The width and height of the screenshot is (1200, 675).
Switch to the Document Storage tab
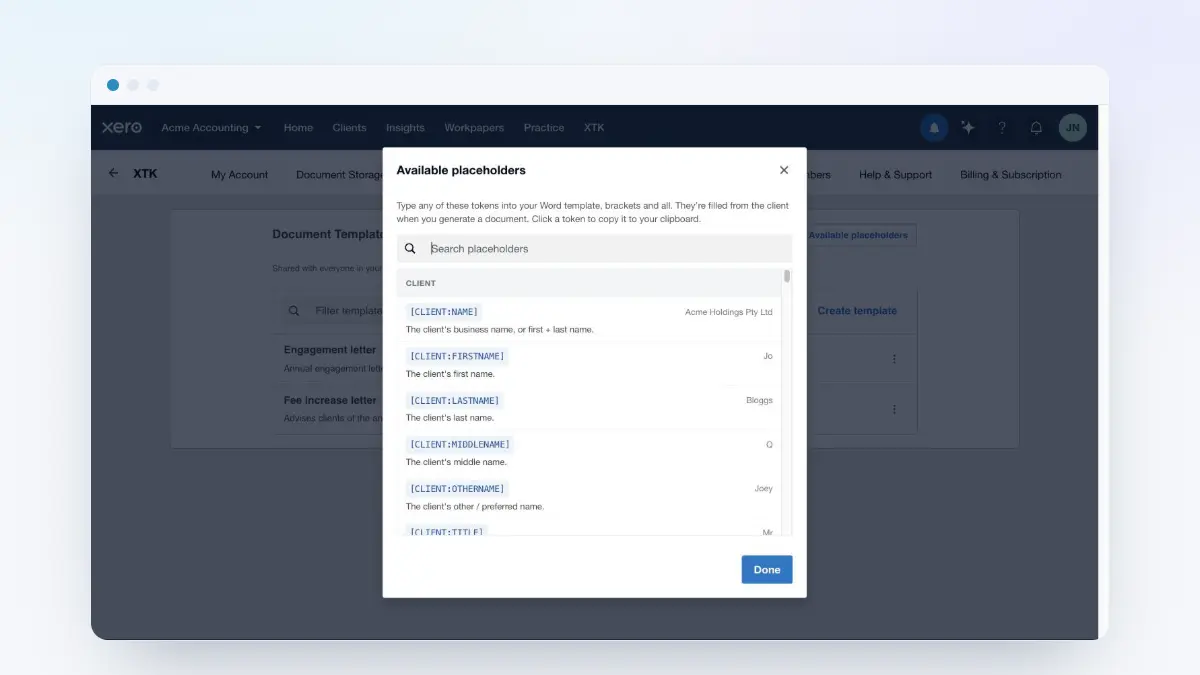(339, 175)
